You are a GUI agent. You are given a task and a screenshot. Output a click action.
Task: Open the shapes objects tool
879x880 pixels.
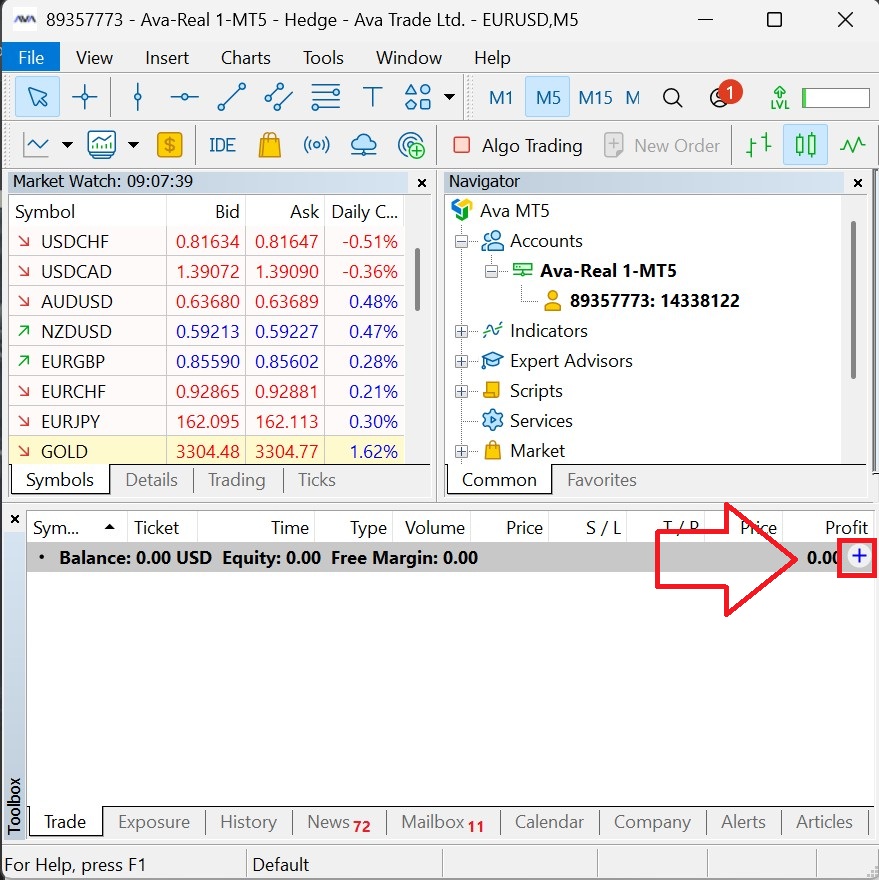coord(418,97)
